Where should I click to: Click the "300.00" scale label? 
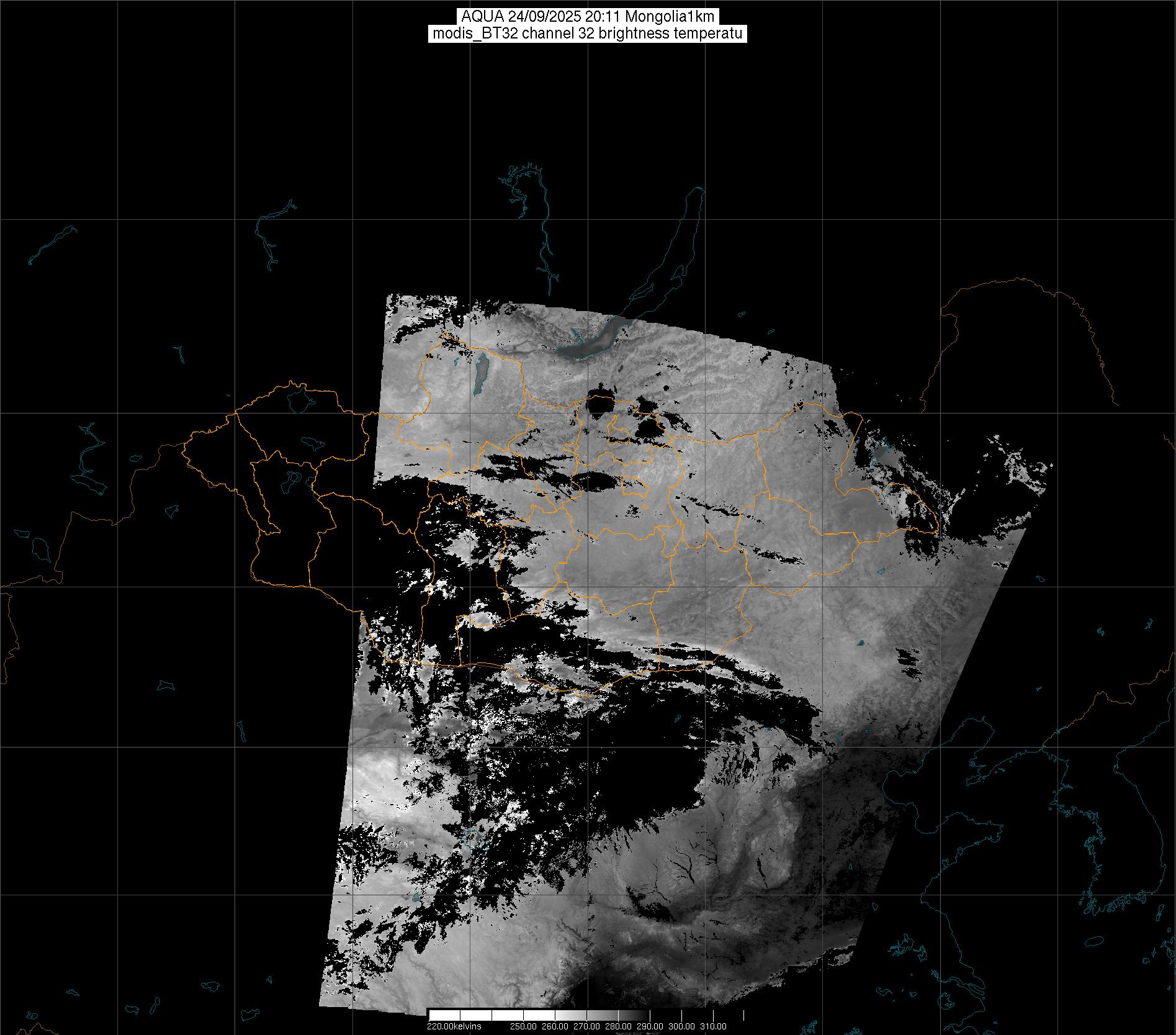point(683,1026)
